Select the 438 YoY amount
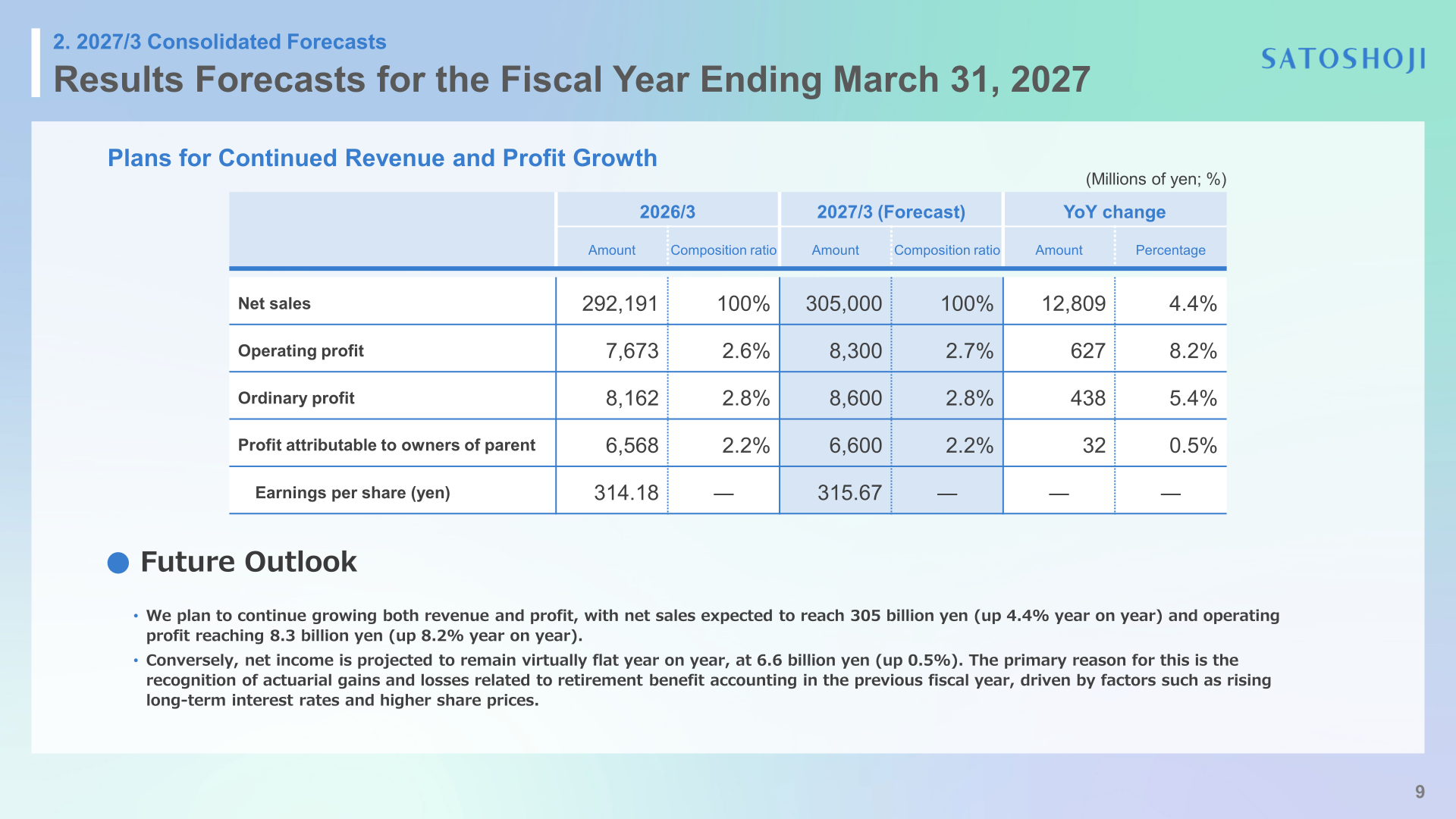1456x819 pixels. point(1087,398)
